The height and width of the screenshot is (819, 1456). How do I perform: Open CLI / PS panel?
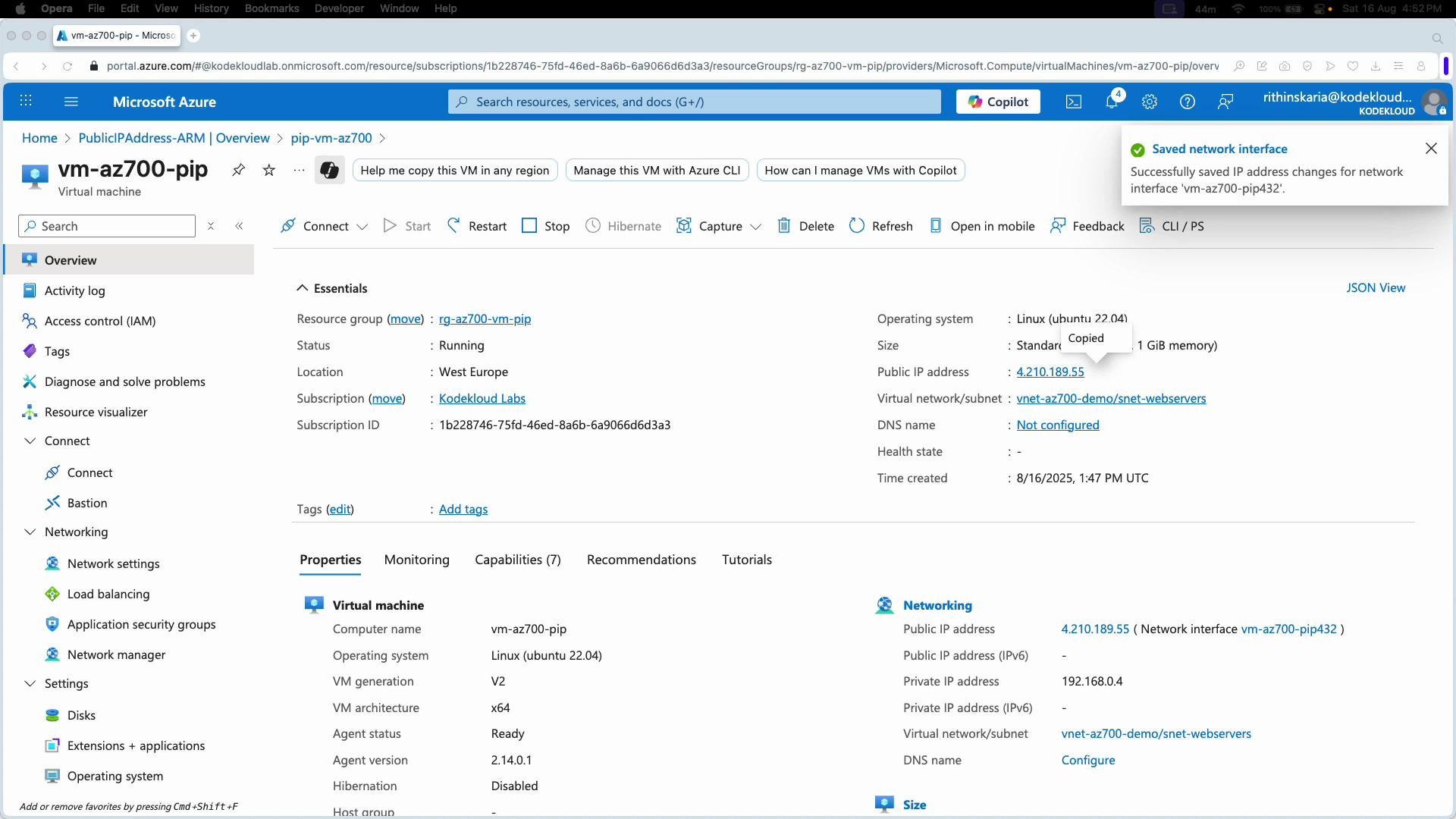[x=1172, y=226]
